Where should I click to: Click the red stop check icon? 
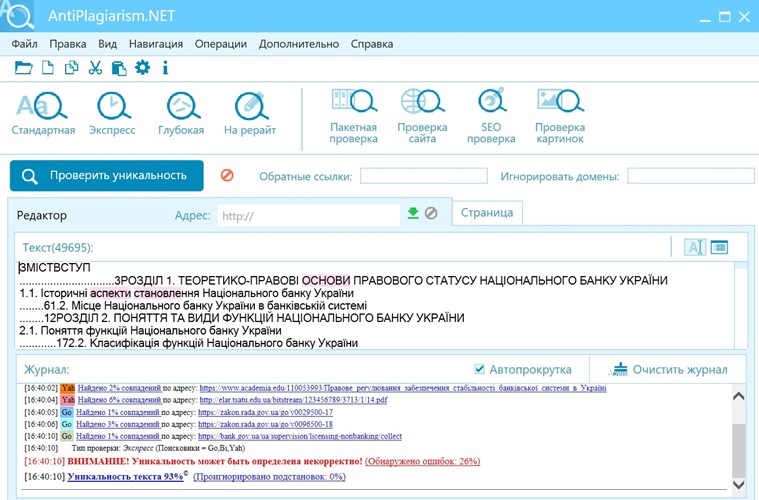pyautogui.click(x=227, y=175)
